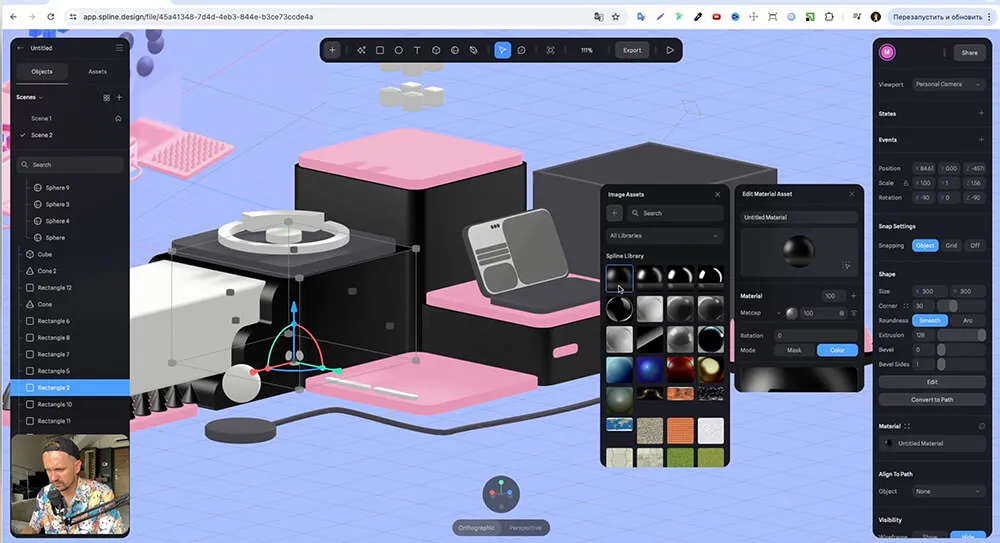Switch material Mode to Mask
Screen dimensions: 1000x543
(x=794, y=350)
